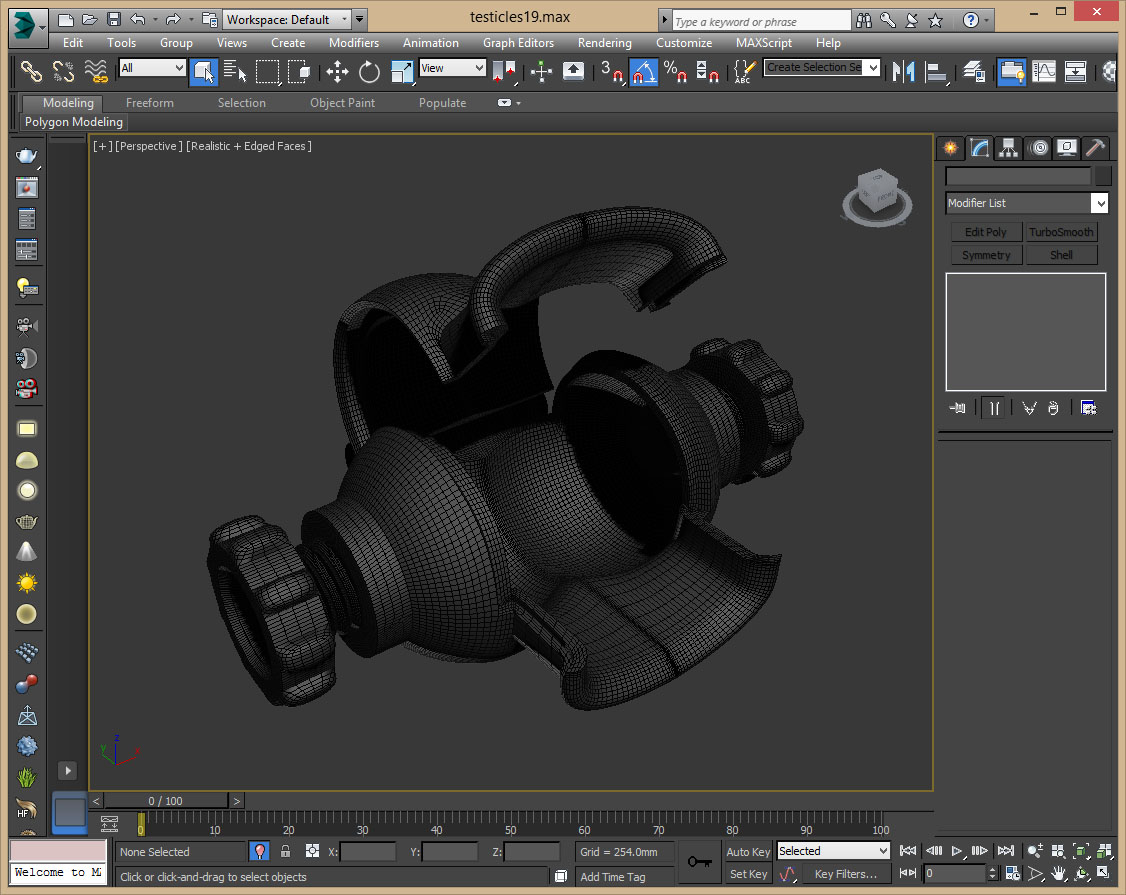Open the Selected key filter dropdown
Image resolution: width=1126 pixels, height=895 pixels.
pyautogui.click(x=834, y=851)
